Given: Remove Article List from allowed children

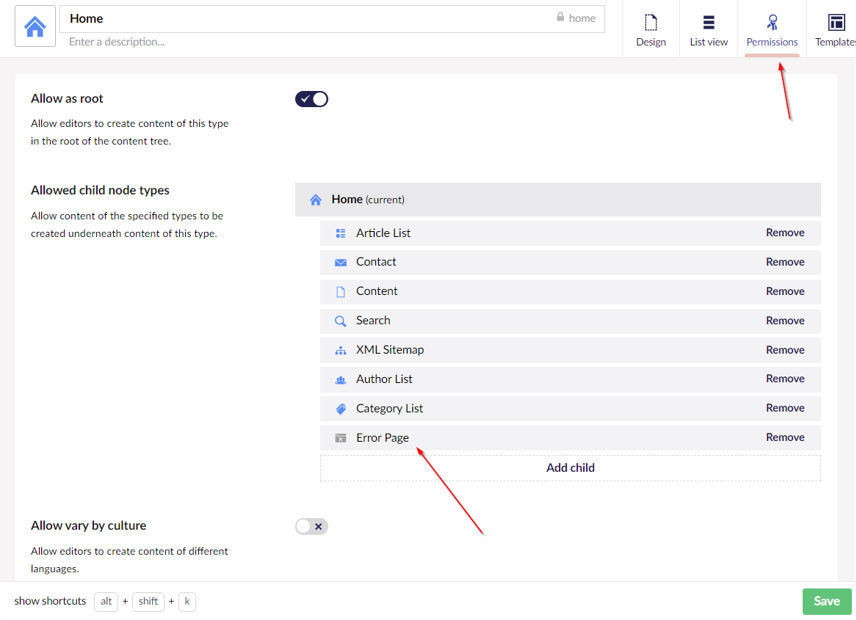Looking at the screenshot, I should (785, 233).
